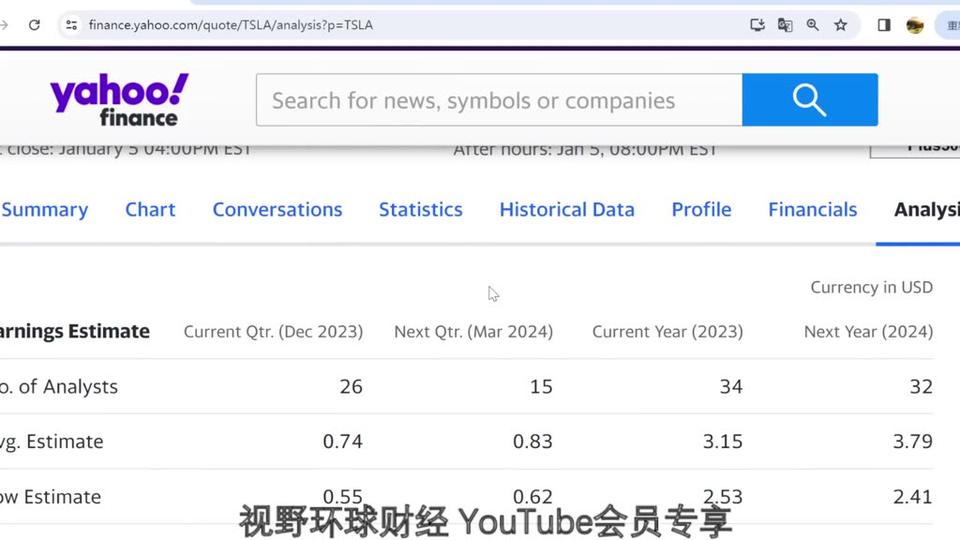Click analyst count 32 for next year

click(x=921, y=387)
